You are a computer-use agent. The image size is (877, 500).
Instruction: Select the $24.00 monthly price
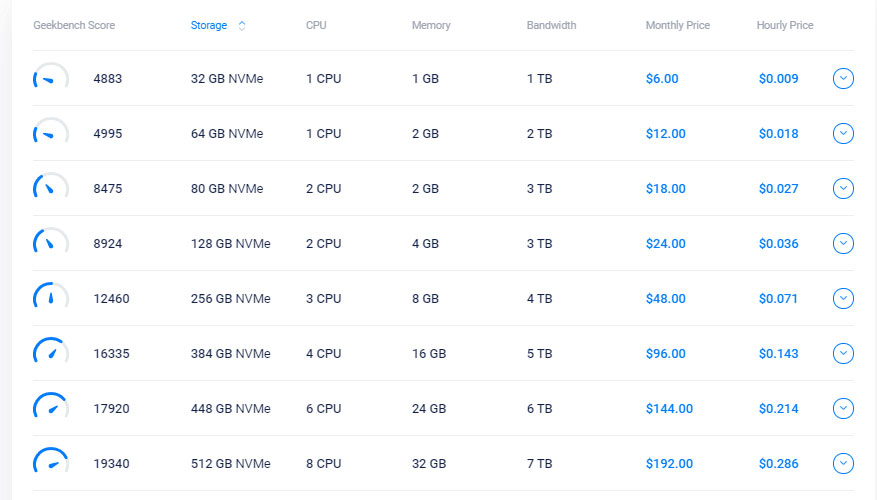coord(666,244)
